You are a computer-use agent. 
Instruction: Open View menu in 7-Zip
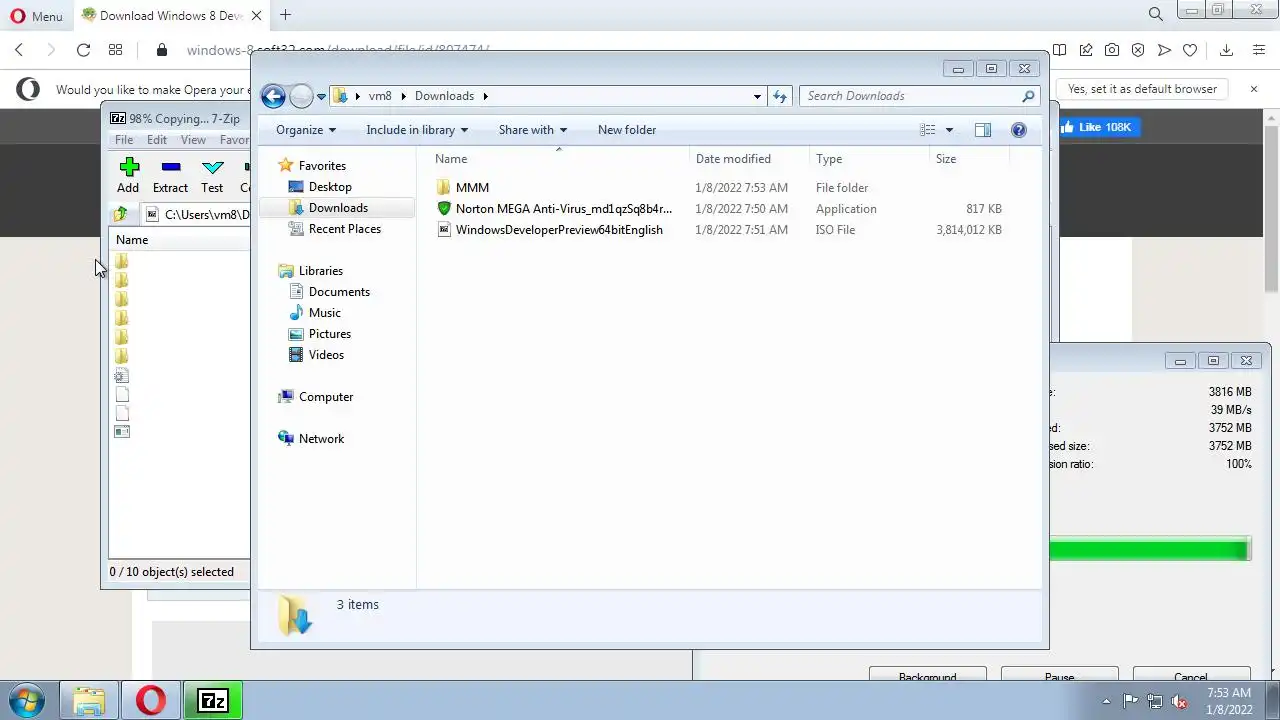click(193, 140)
